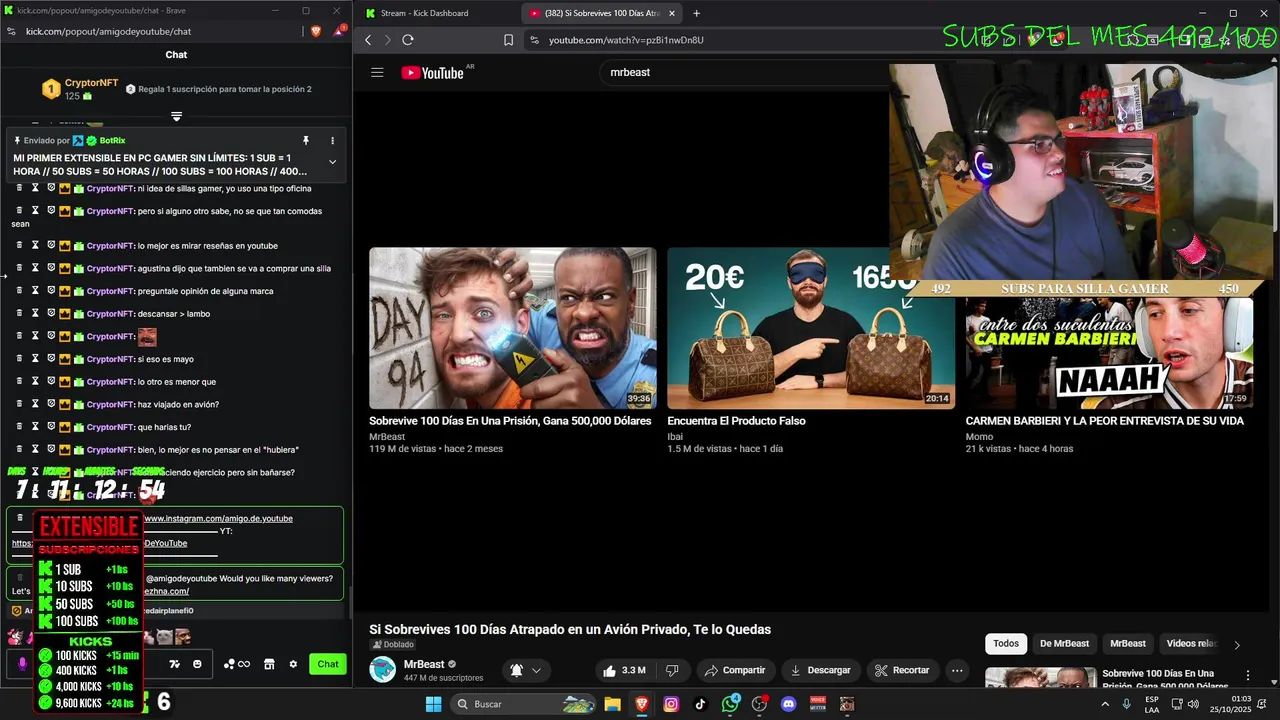Show more filter chips with arrow
The width and height of the screenshot is (1280, 720).
(x=1237, y=645)
